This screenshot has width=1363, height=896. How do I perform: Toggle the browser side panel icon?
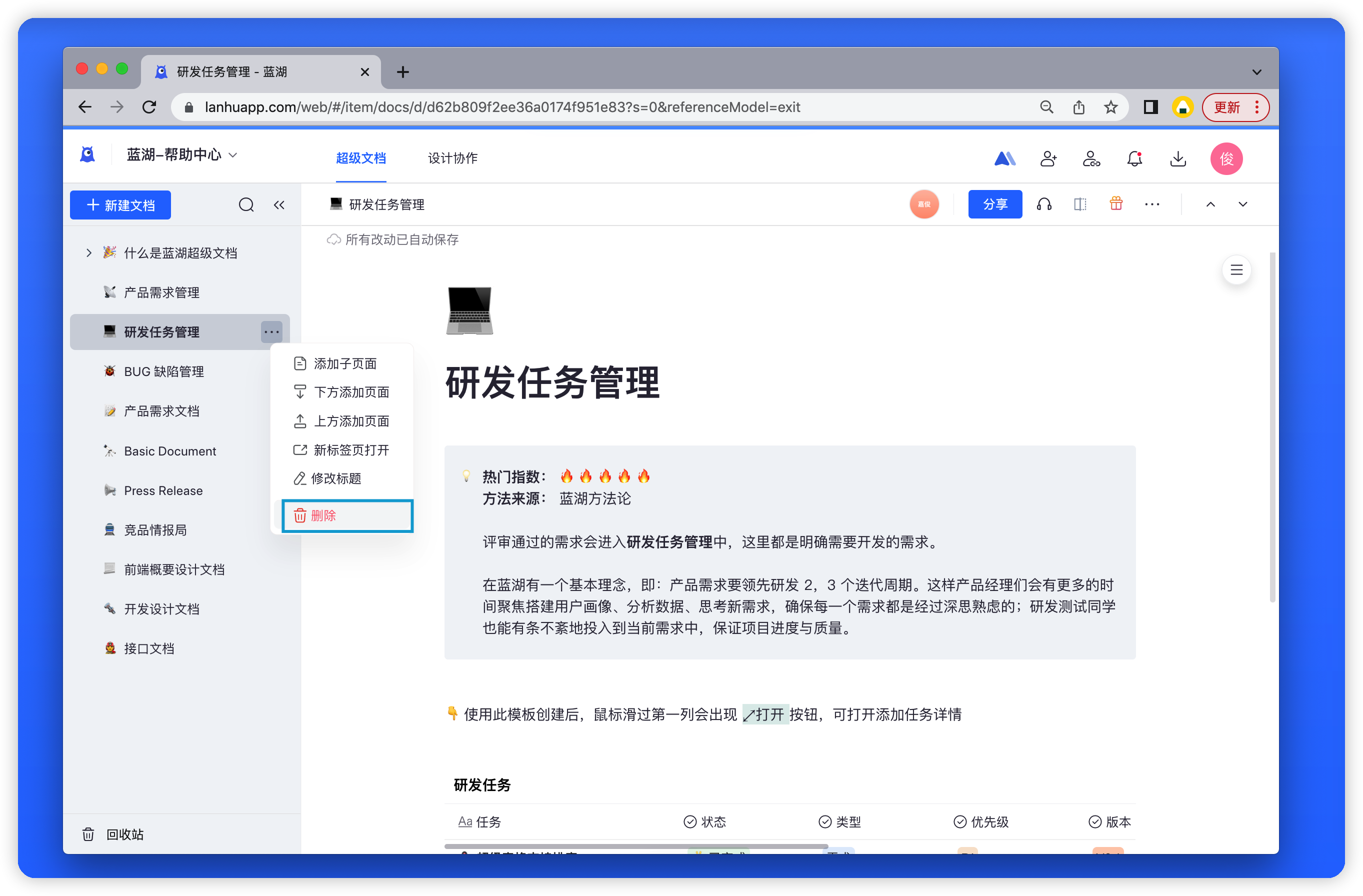tap(1150, 107)
